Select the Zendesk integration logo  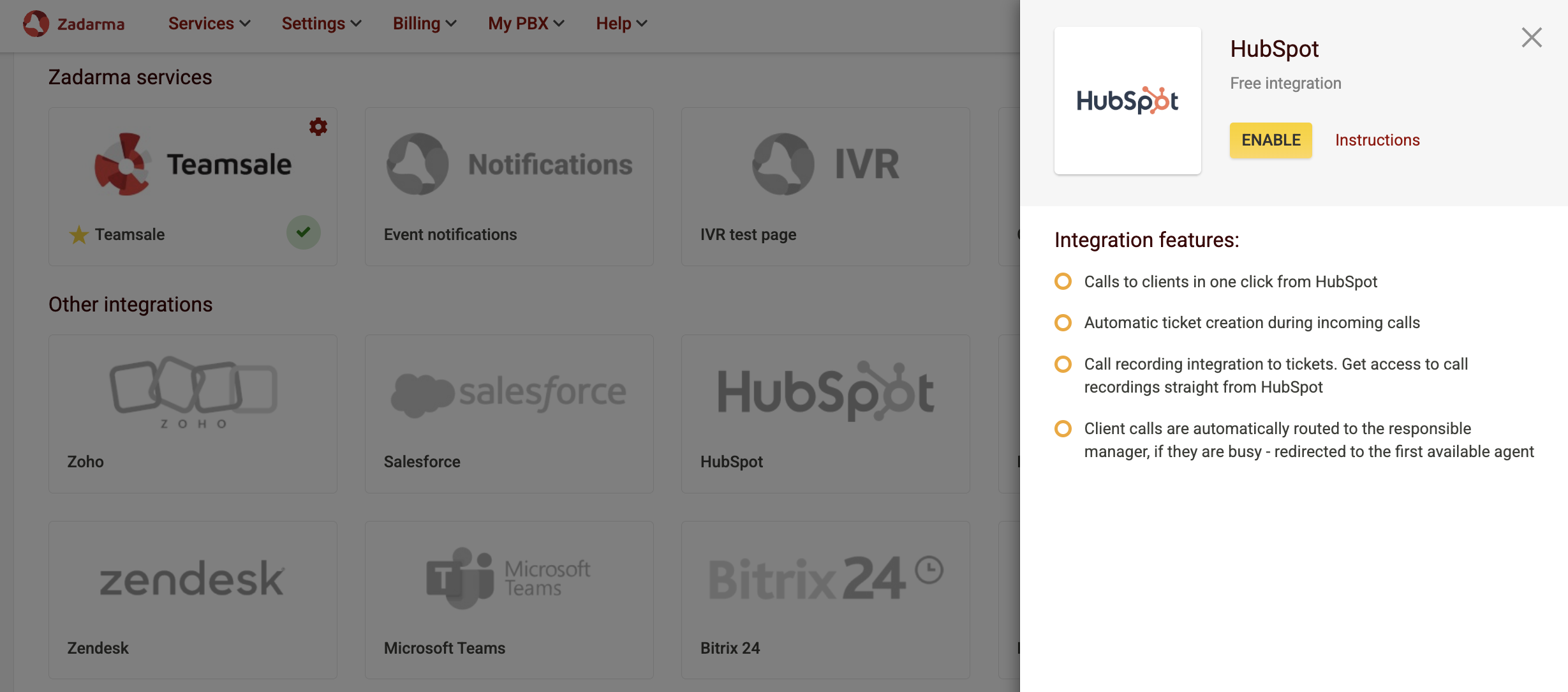[192, 579]
